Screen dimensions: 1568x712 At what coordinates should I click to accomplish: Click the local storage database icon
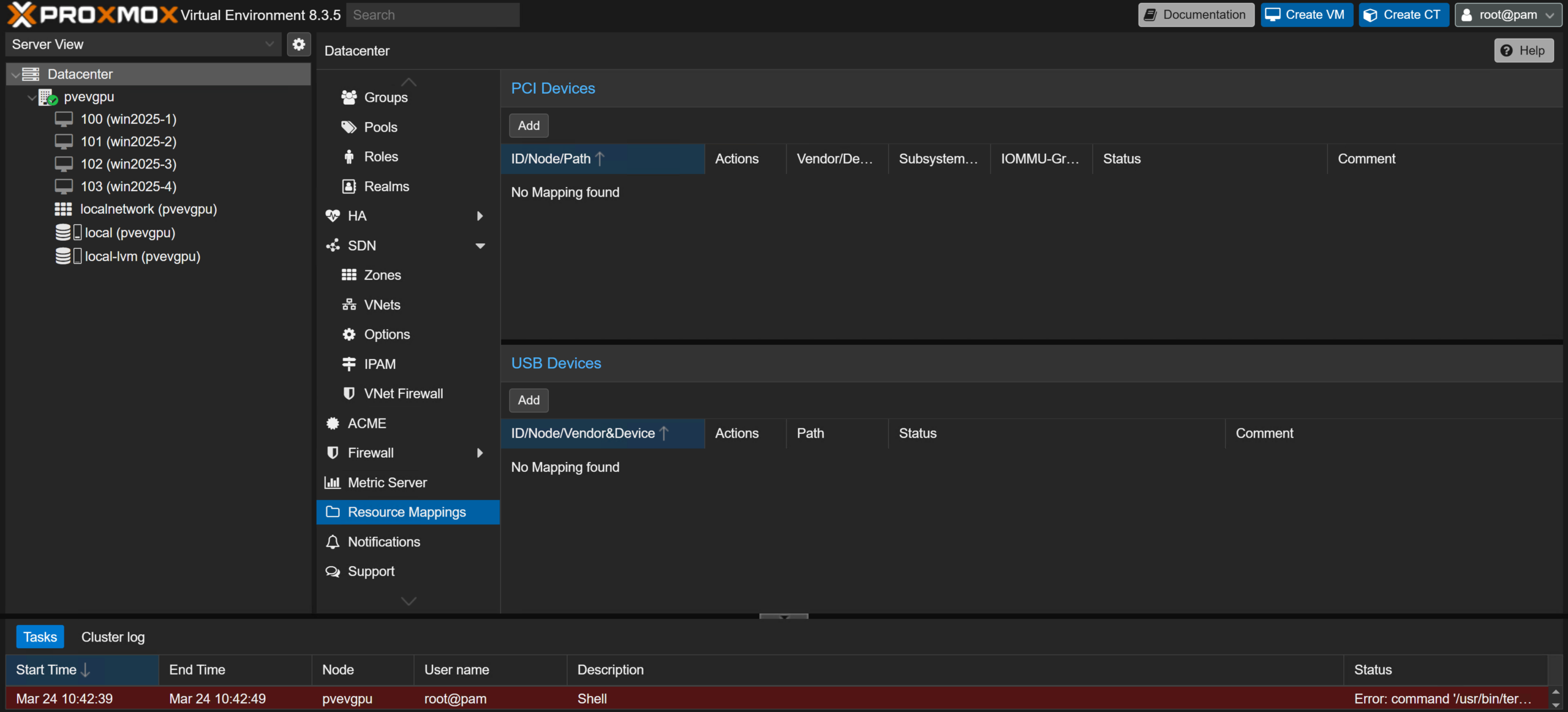click(x=63, y=232)
